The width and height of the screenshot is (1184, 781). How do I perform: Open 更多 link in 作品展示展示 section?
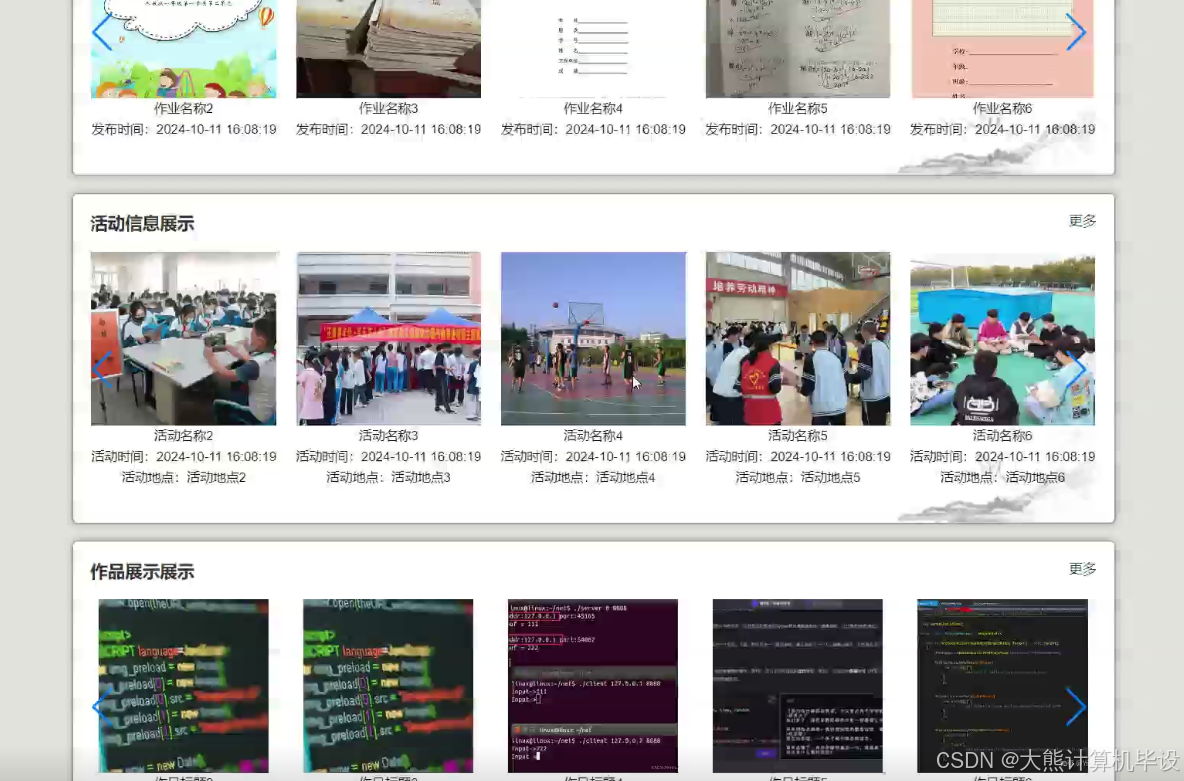tap(1082, 569)
